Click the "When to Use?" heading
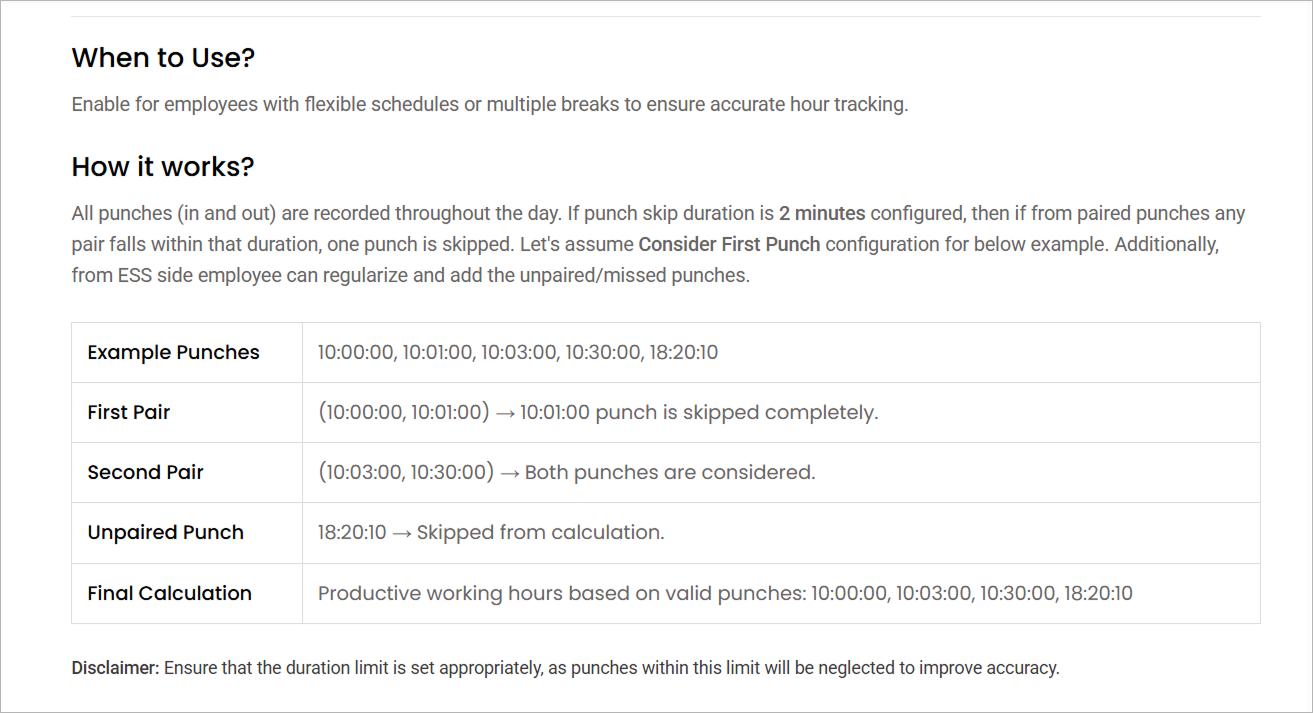The width and height of the screenshot is (1313, 713). (163, 58)
